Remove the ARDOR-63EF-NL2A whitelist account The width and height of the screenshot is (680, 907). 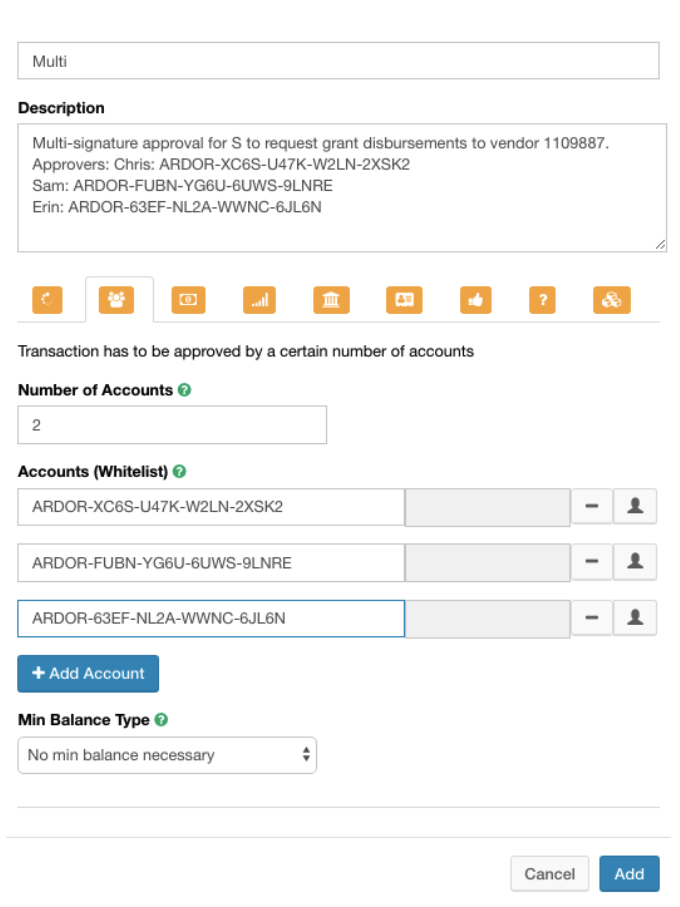[591, 618]
